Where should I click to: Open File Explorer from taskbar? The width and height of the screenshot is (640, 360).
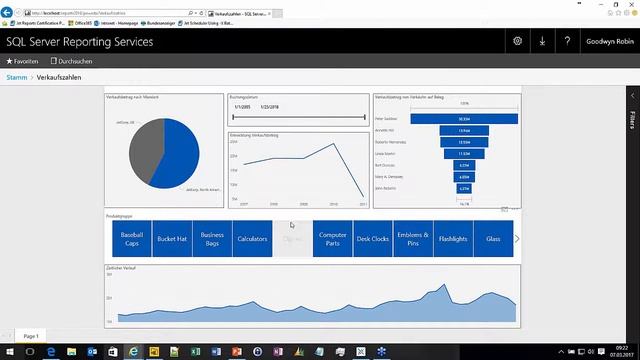71,351
